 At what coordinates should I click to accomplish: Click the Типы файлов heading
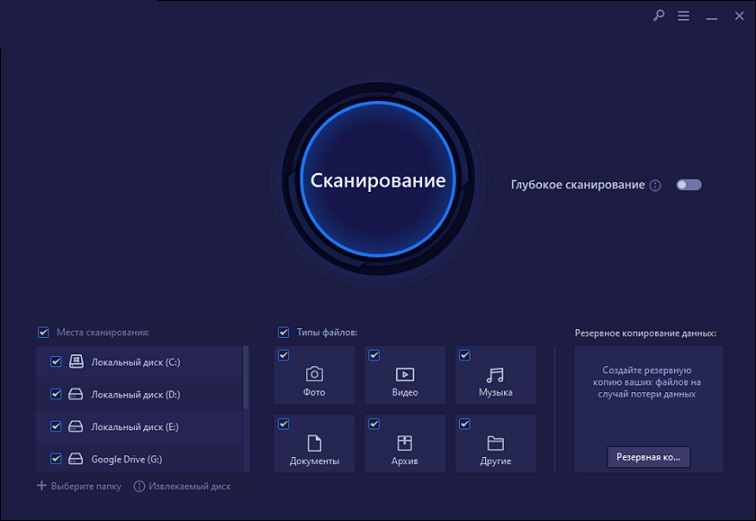point(327,332)
